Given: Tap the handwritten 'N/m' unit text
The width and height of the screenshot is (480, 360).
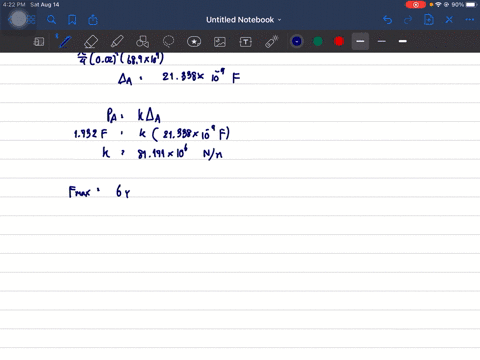Looking at the screenshot, I should coord(213,154).
